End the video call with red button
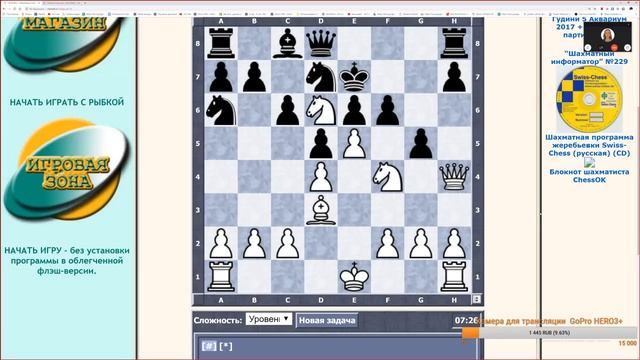 click(614, 47)
